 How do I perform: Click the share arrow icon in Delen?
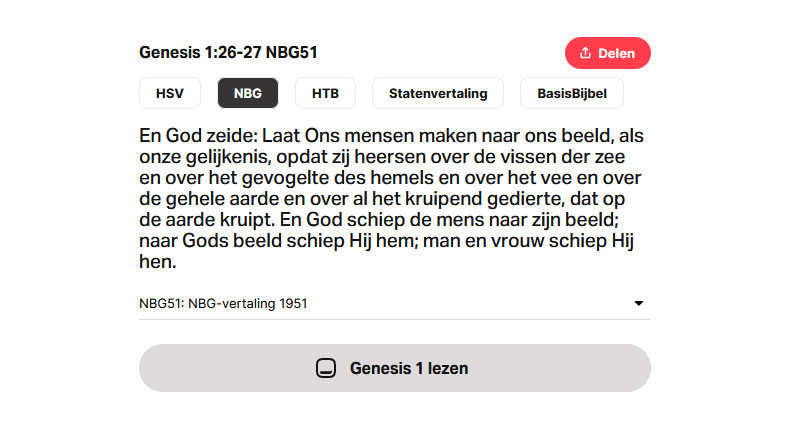pyautogui.click(x=585, y=53)
